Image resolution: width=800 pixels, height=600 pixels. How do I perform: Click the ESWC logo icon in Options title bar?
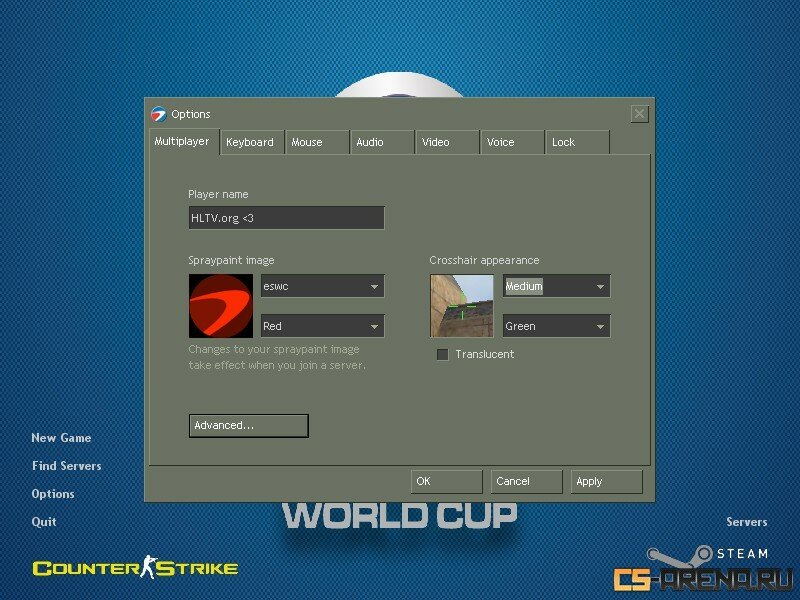click(x=158, y=114)
